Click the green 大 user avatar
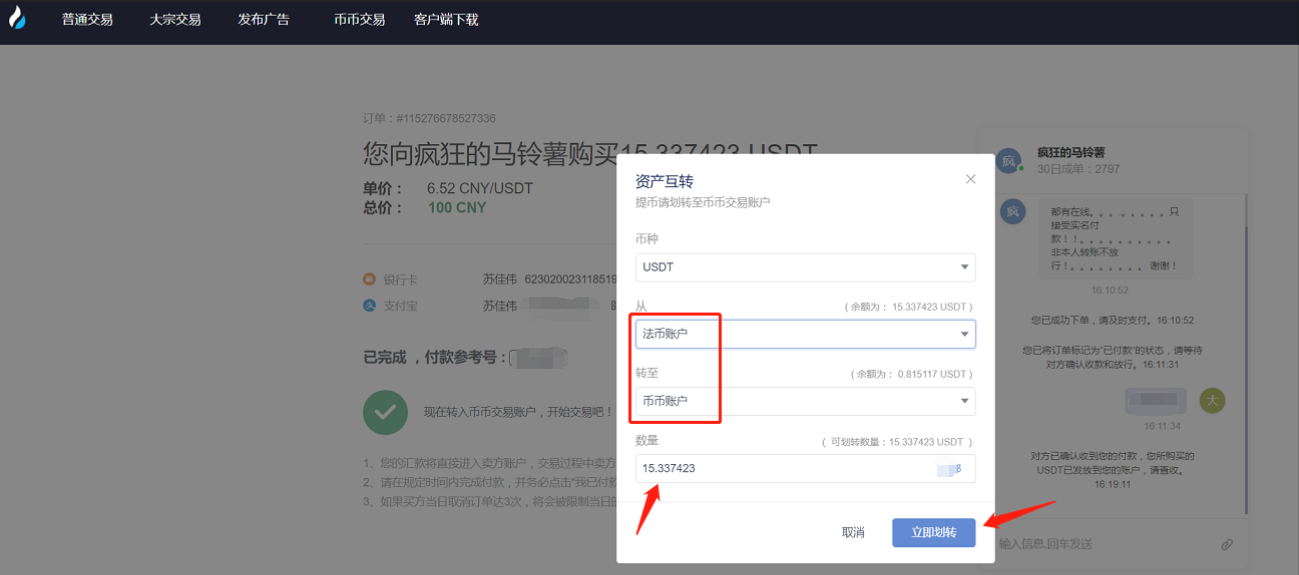The width and height of the screenshot is (1299, 575). pos(1212,401)
